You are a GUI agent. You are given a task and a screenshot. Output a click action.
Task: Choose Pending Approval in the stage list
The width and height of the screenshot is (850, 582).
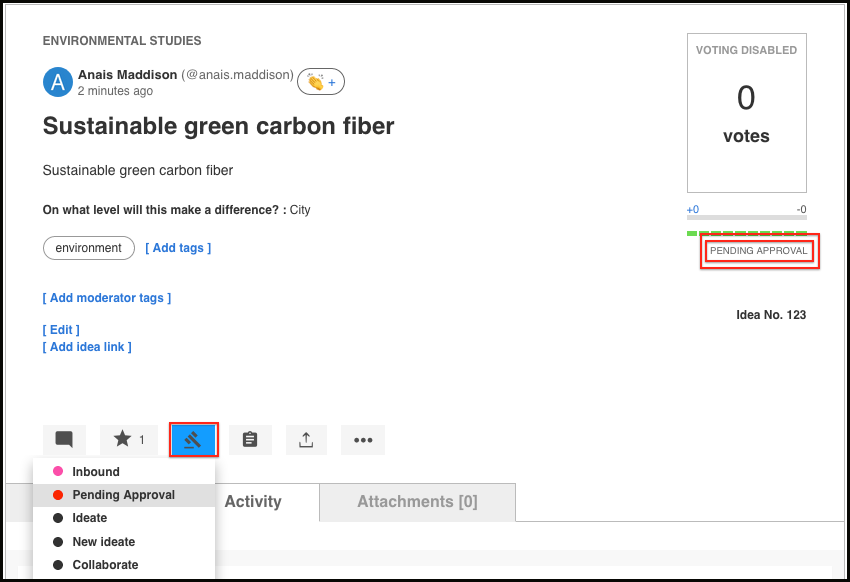[124, 495]
